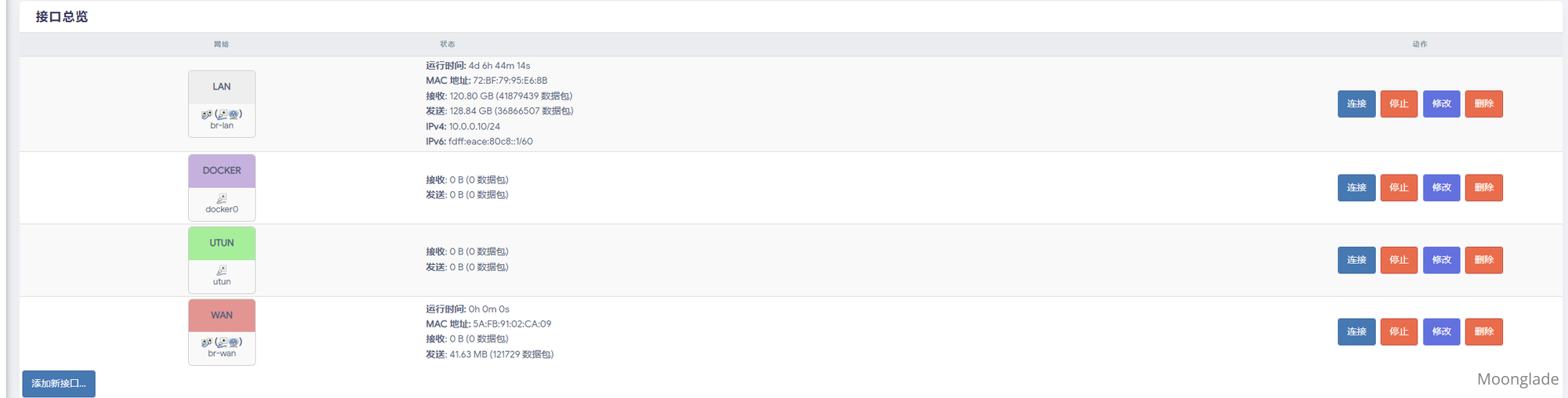Click 修改 for the DOCKER interface

[1441, 188]
